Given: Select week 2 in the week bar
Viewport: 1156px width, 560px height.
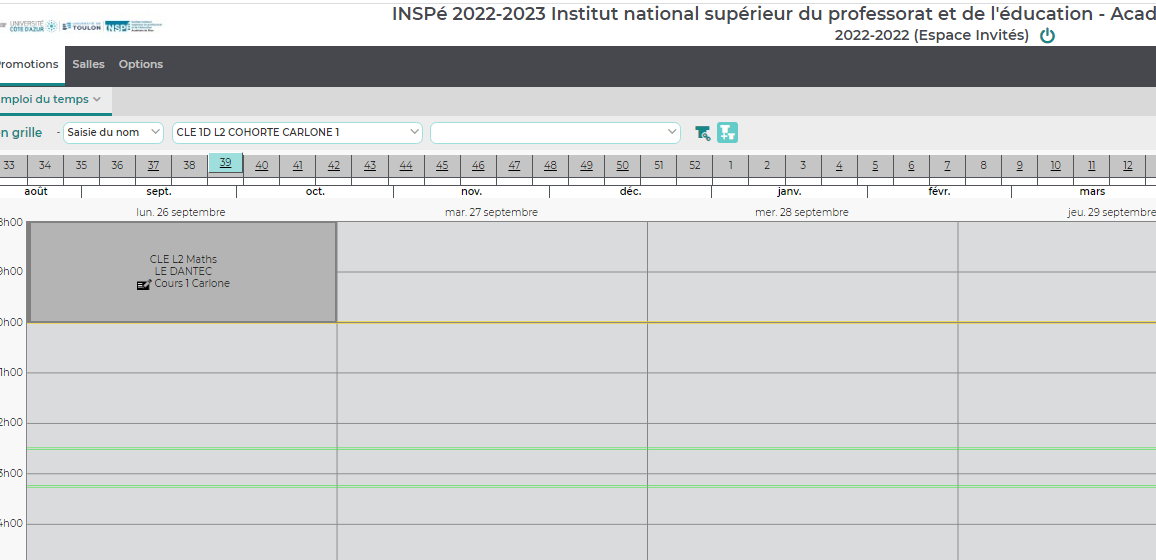Looking at the screenshot, I should pos(767,165).
